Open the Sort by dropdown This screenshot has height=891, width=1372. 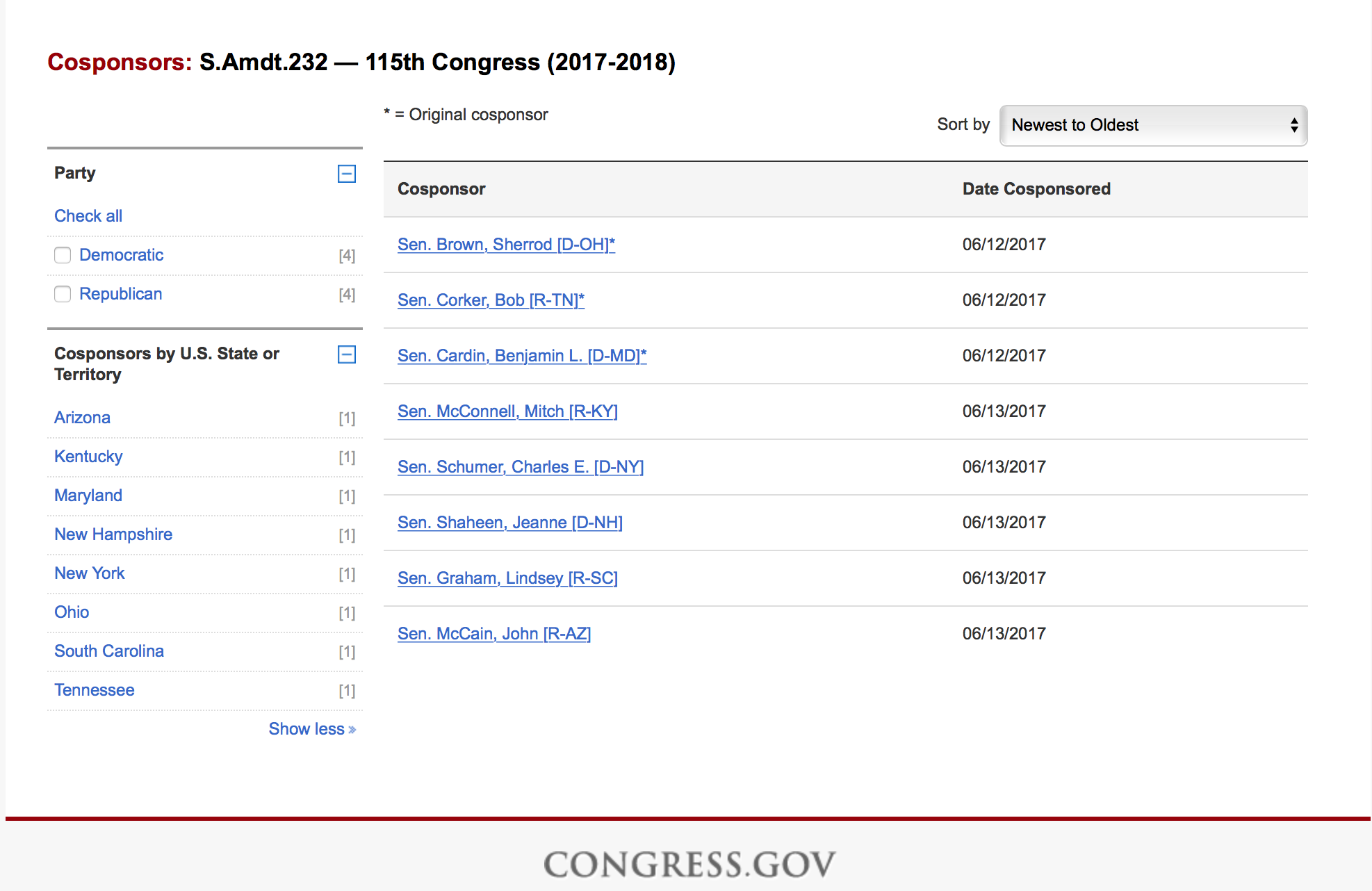(1152, 125)
